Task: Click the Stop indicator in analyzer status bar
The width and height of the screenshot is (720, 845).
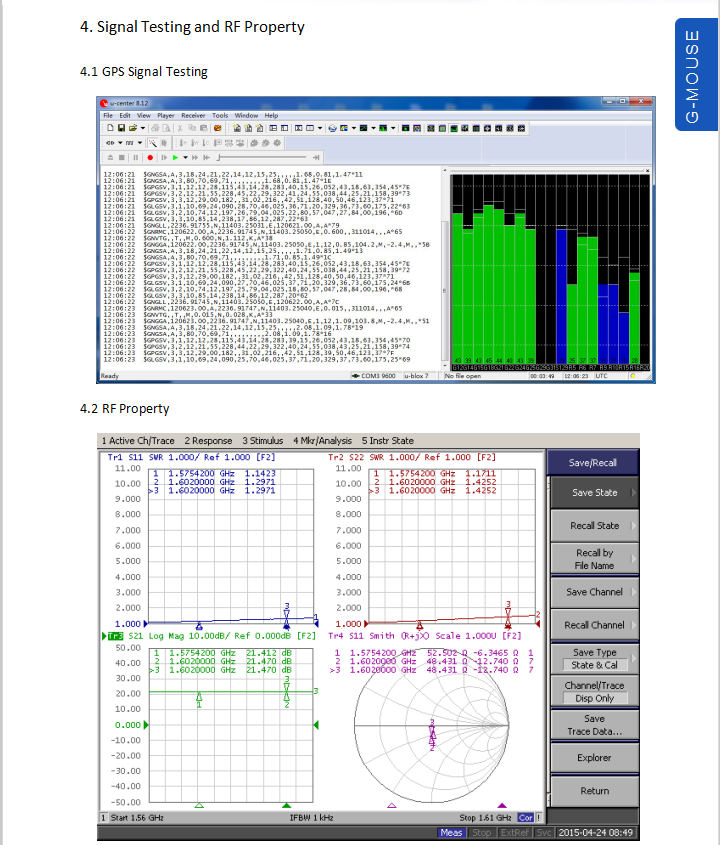Action: pos(481,833)
